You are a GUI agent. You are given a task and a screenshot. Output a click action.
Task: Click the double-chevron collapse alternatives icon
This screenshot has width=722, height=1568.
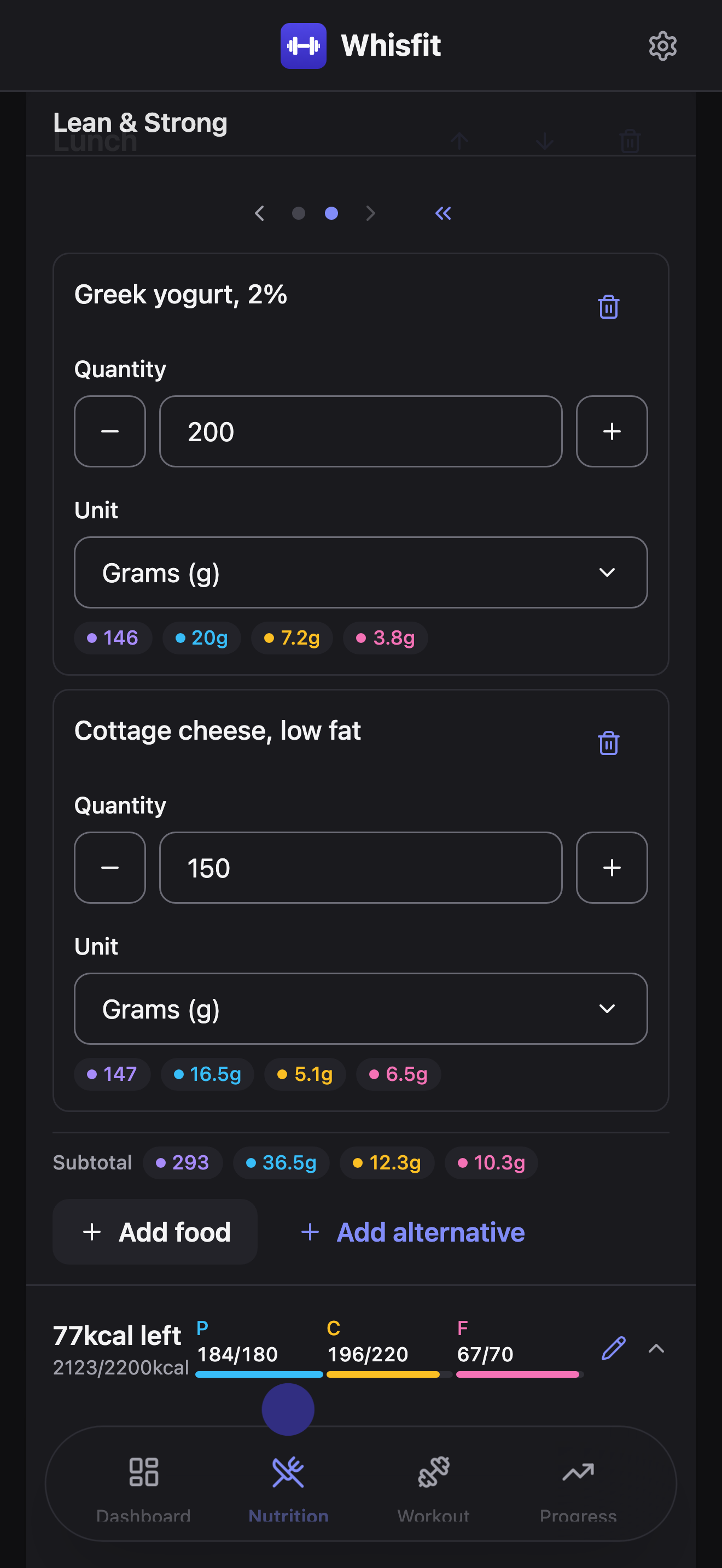coord(443,213)
